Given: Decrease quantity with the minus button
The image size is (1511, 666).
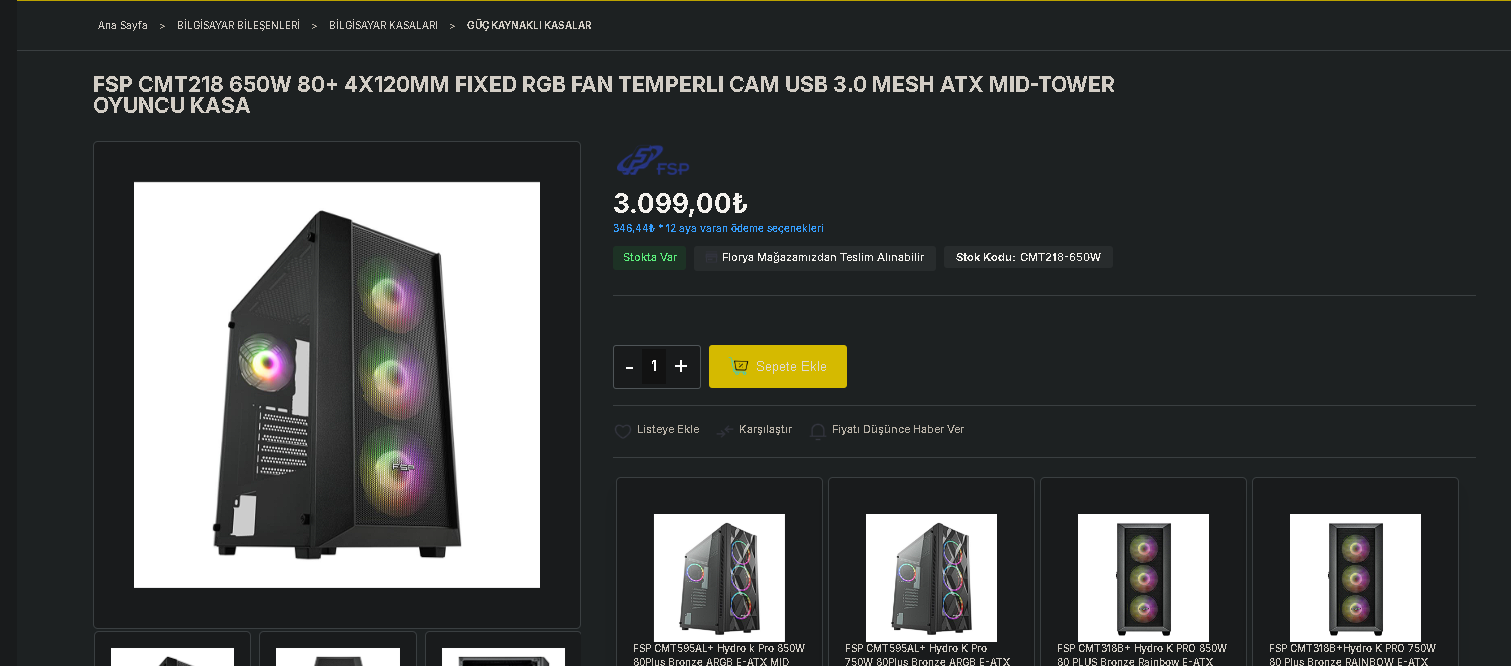Looking at the screenshot, I should [x=629, y=367].
